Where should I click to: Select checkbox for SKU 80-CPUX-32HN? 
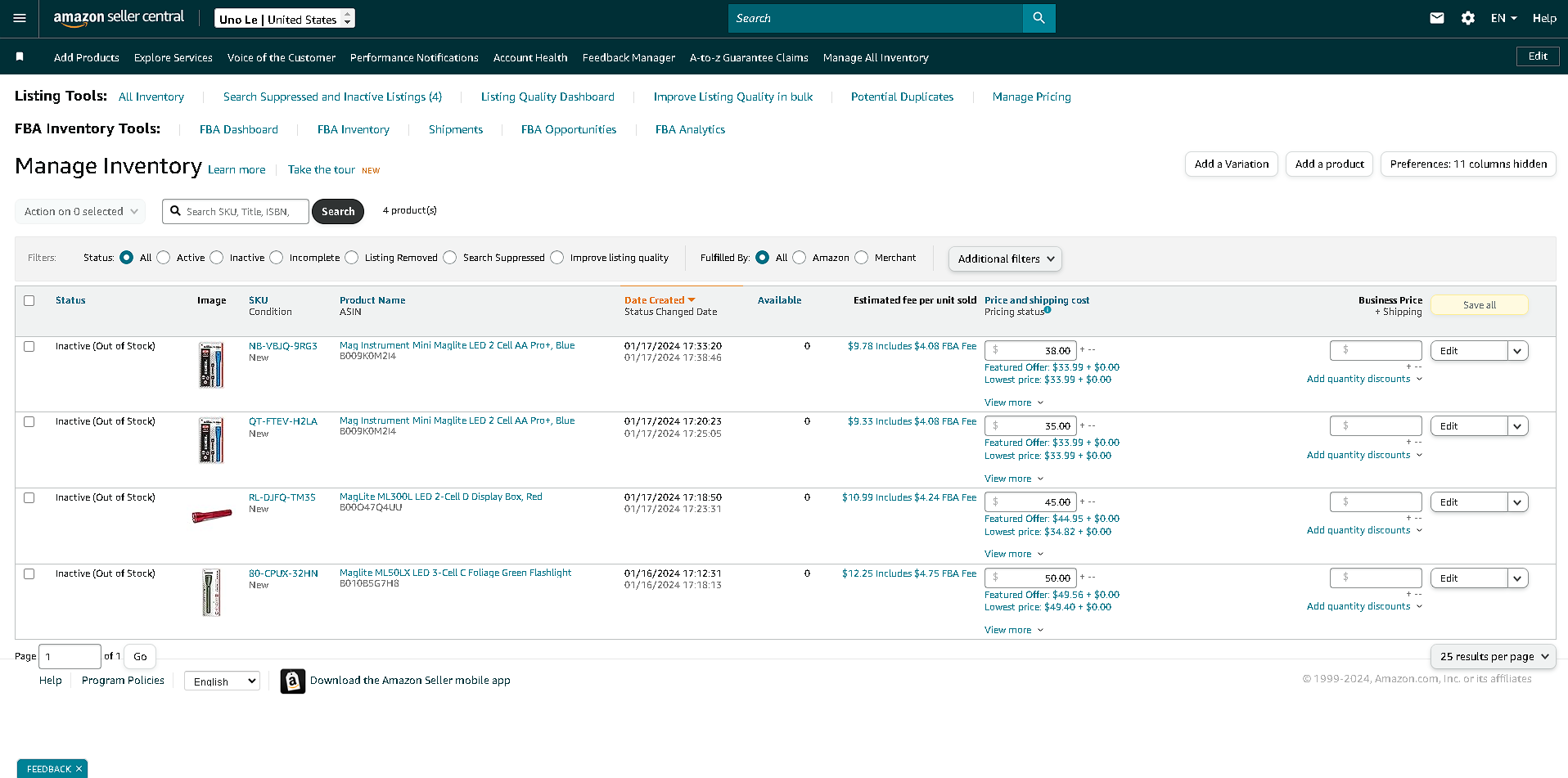(29, 573)
